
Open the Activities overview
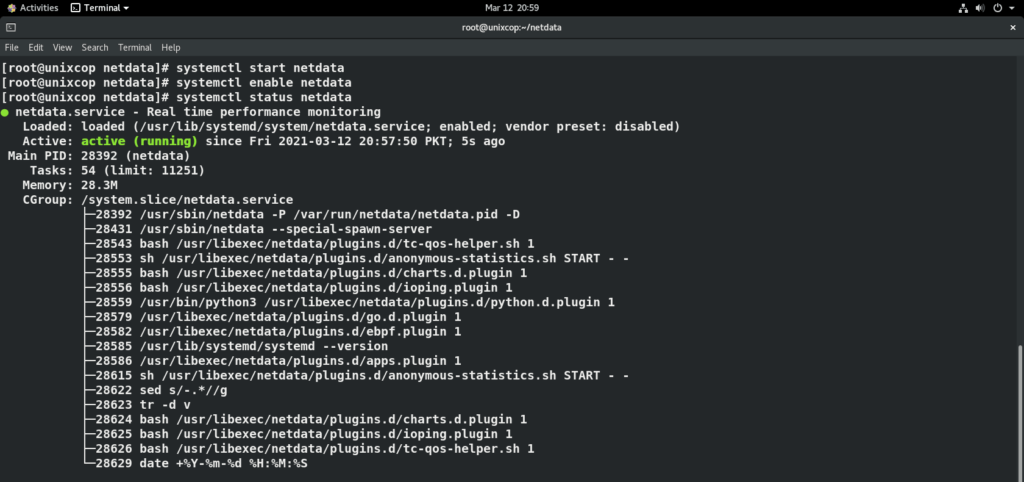tap(32, 8)
